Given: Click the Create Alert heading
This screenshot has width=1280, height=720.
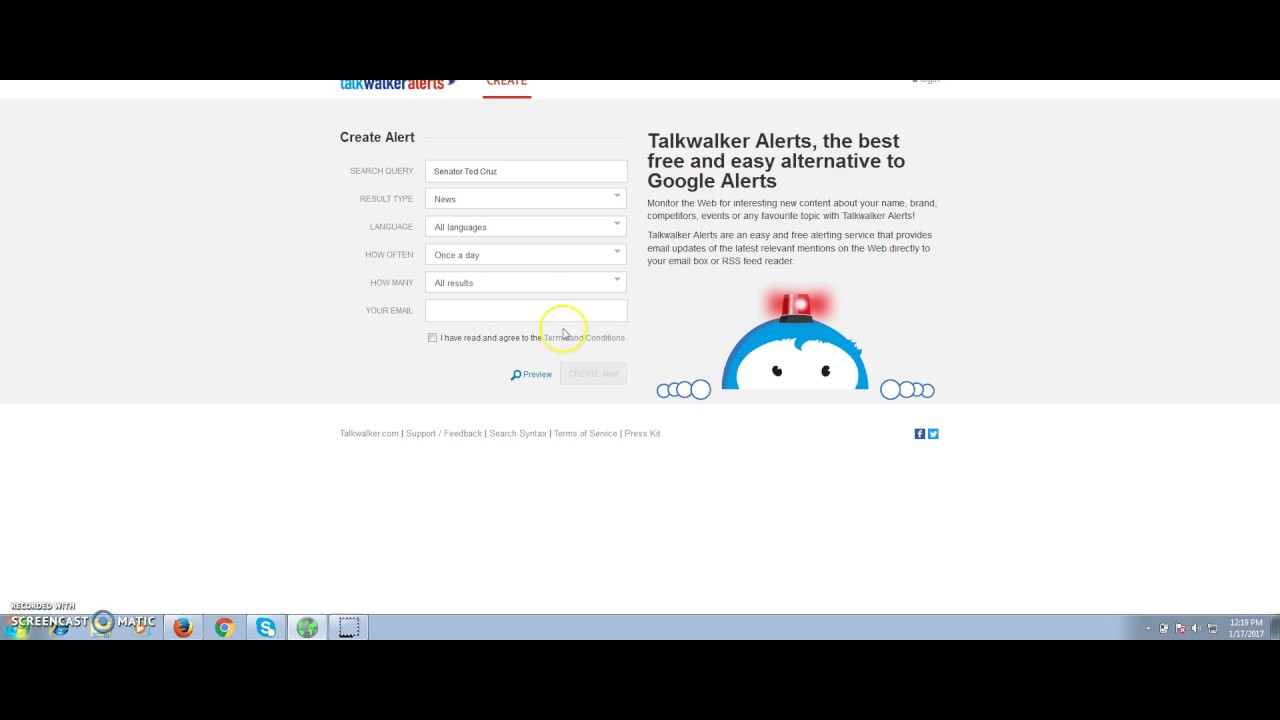Looking at the screenshot, I should [x=377, y=138].
